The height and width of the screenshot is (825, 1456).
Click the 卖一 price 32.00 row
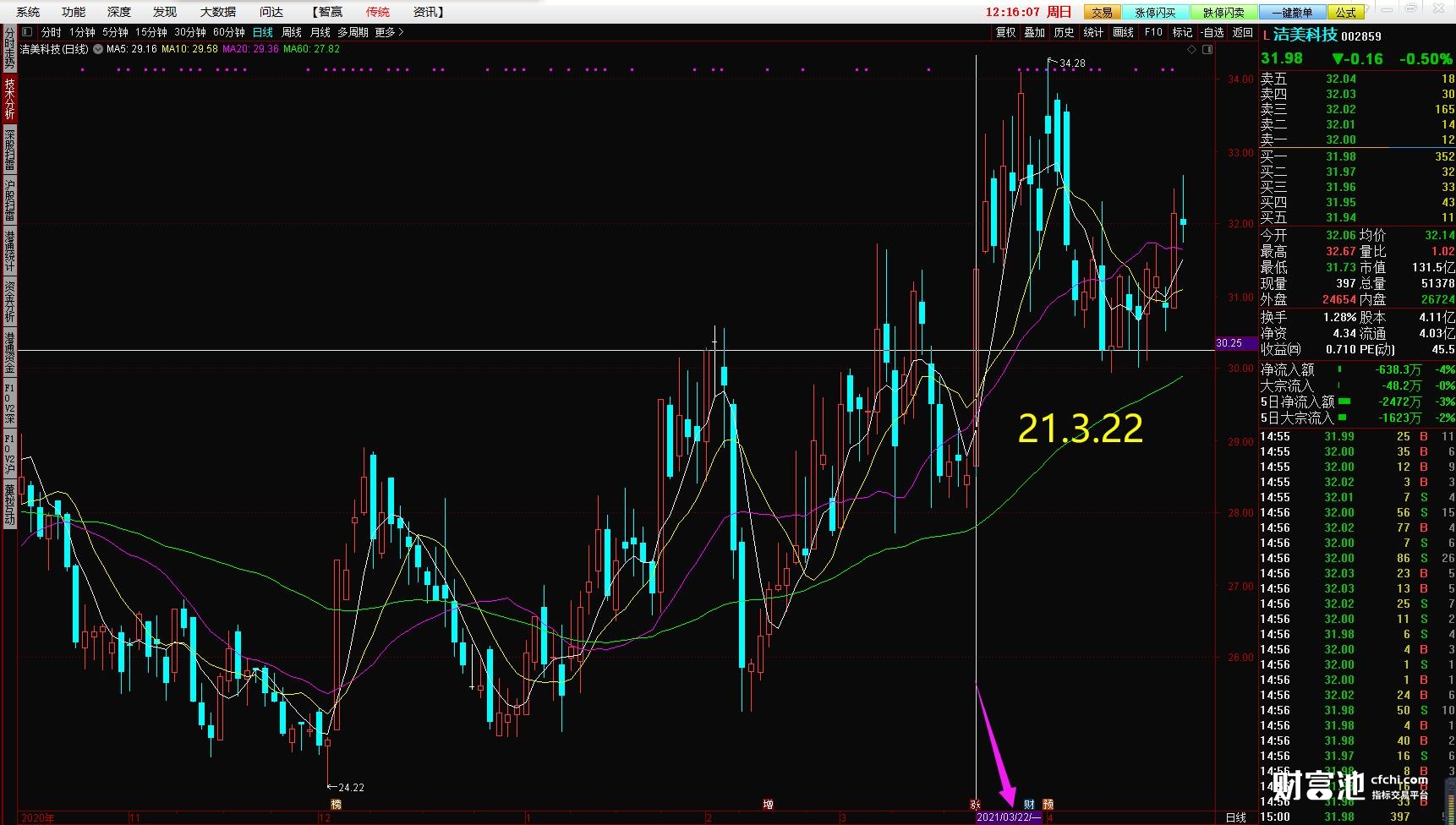click(1357, 139)
